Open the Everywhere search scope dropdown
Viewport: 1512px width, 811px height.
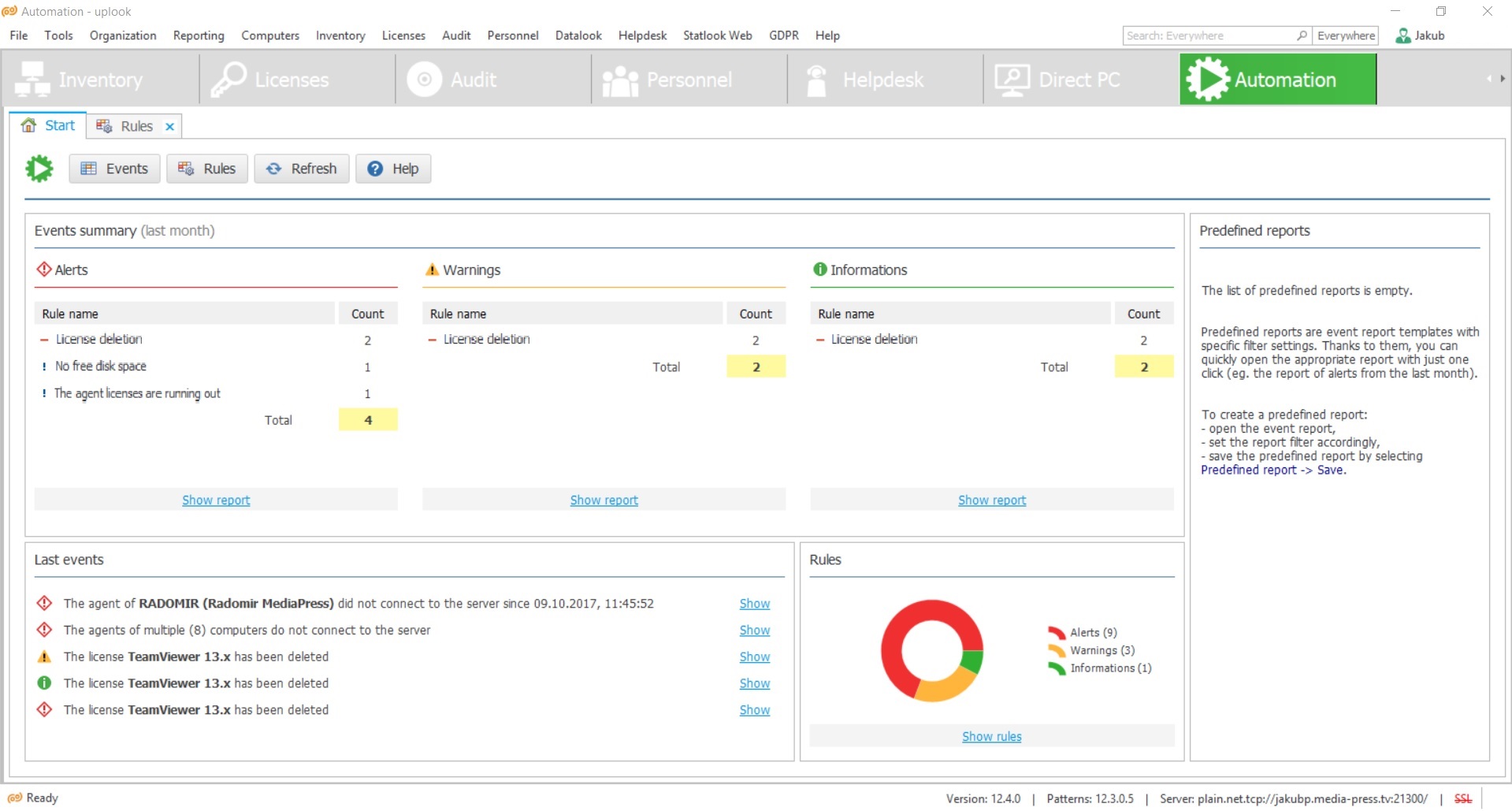tap(1346, 35)
